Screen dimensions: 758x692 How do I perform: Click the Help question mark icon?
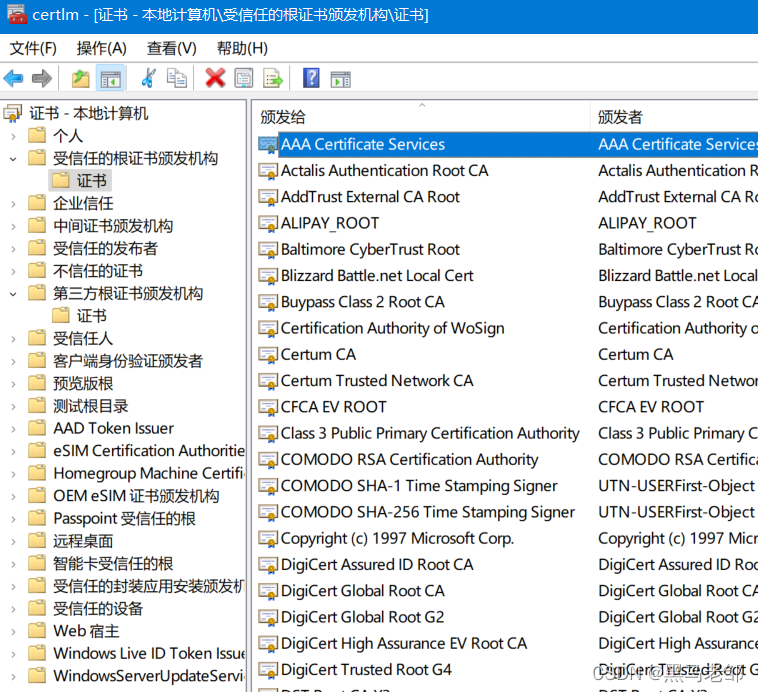[311, 78]
